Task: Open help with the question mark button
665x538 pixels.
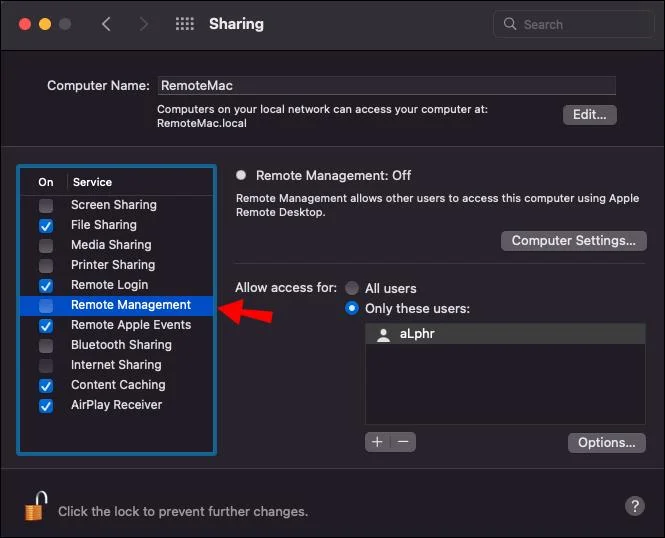Action: 633,506
